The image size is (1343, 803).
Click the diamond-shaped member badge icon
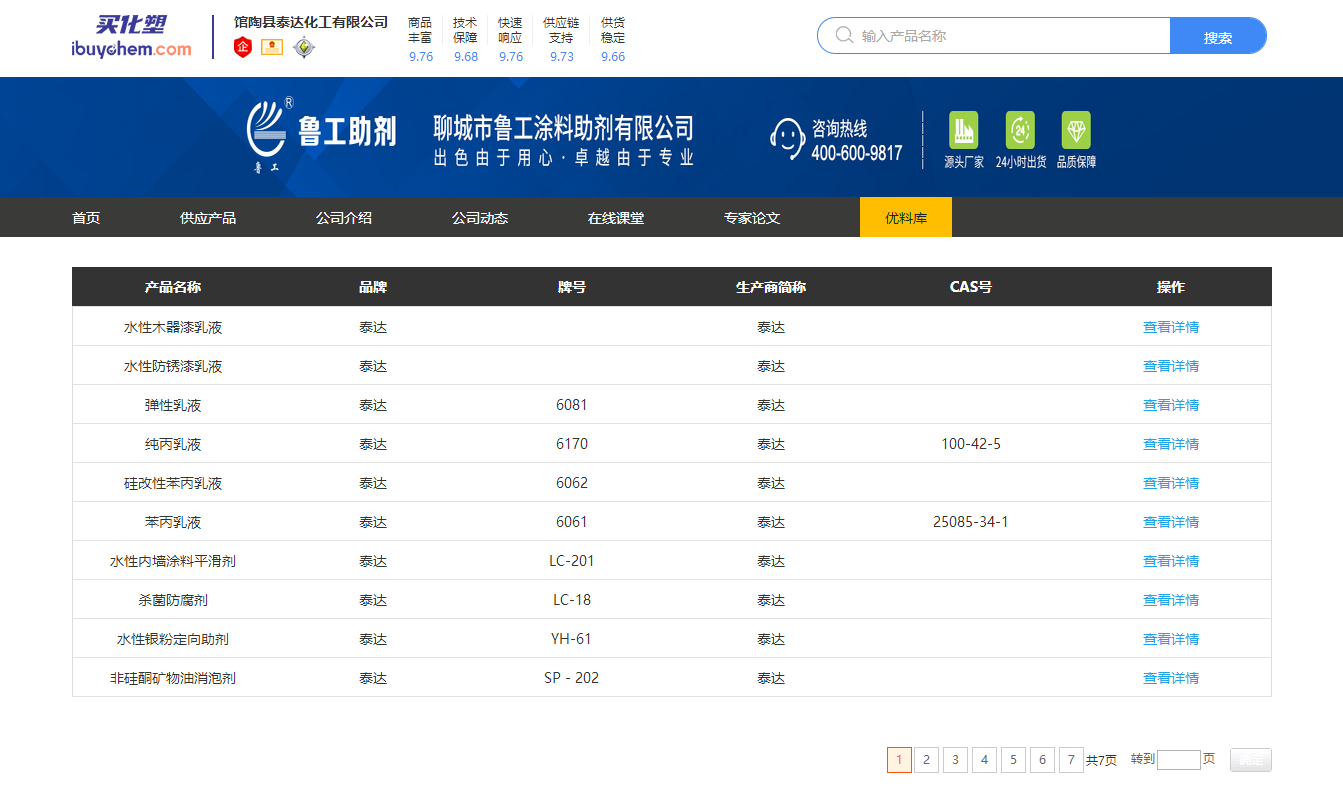pos(304,47)
